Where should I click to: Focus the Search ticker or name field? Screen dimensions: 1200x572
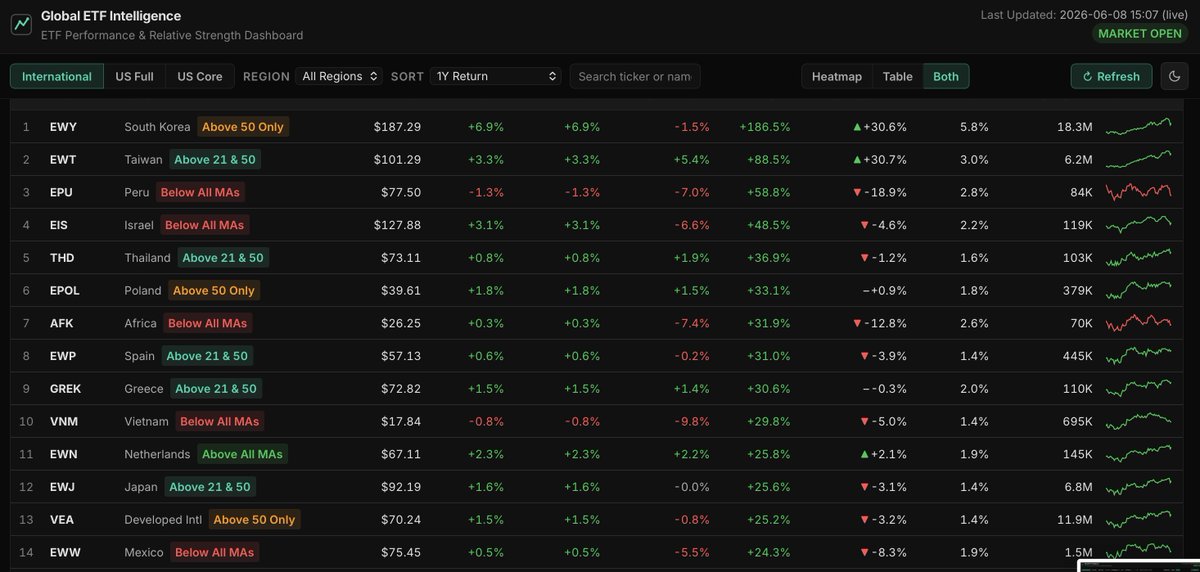pos(635,76)
